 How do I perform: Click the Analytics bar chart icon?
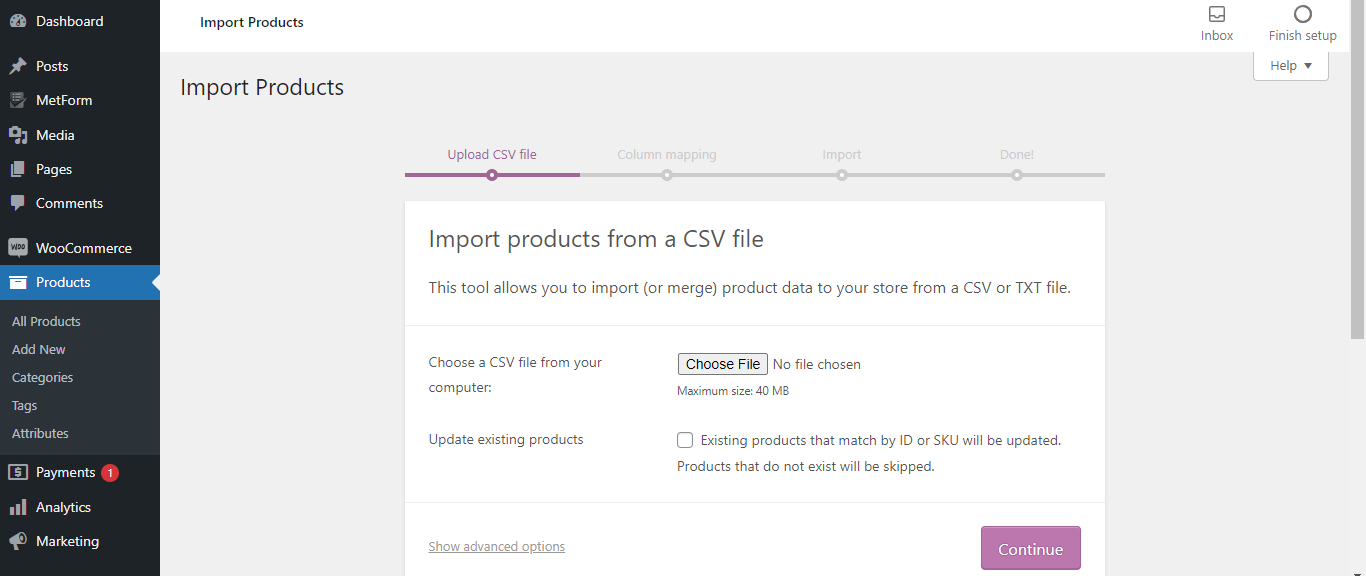[18, 507]
